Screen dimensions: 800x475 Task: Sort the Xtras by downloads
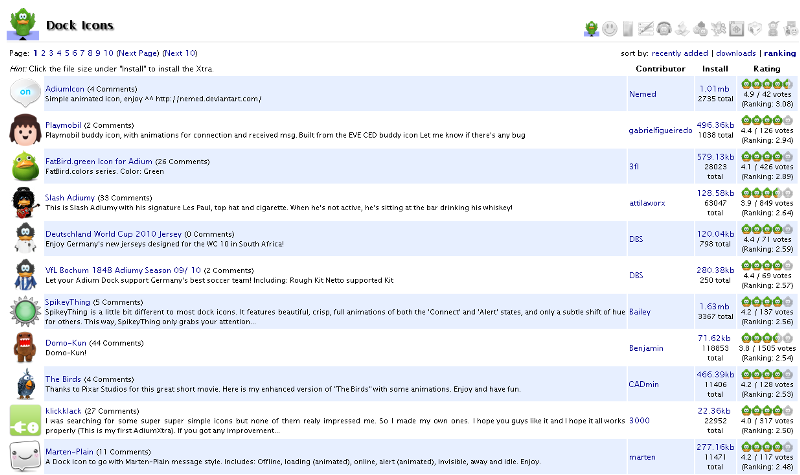point(735,53)
